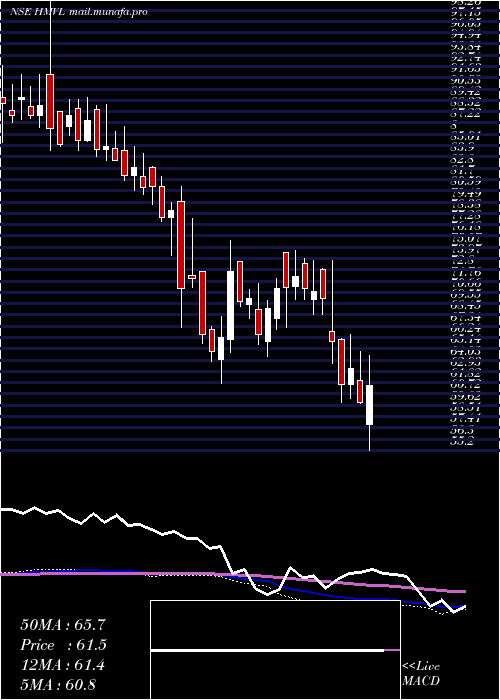This screenshot has height=700, width=500.
Task: Click the 5MA : 60.8 value
Action: point(58,684)
